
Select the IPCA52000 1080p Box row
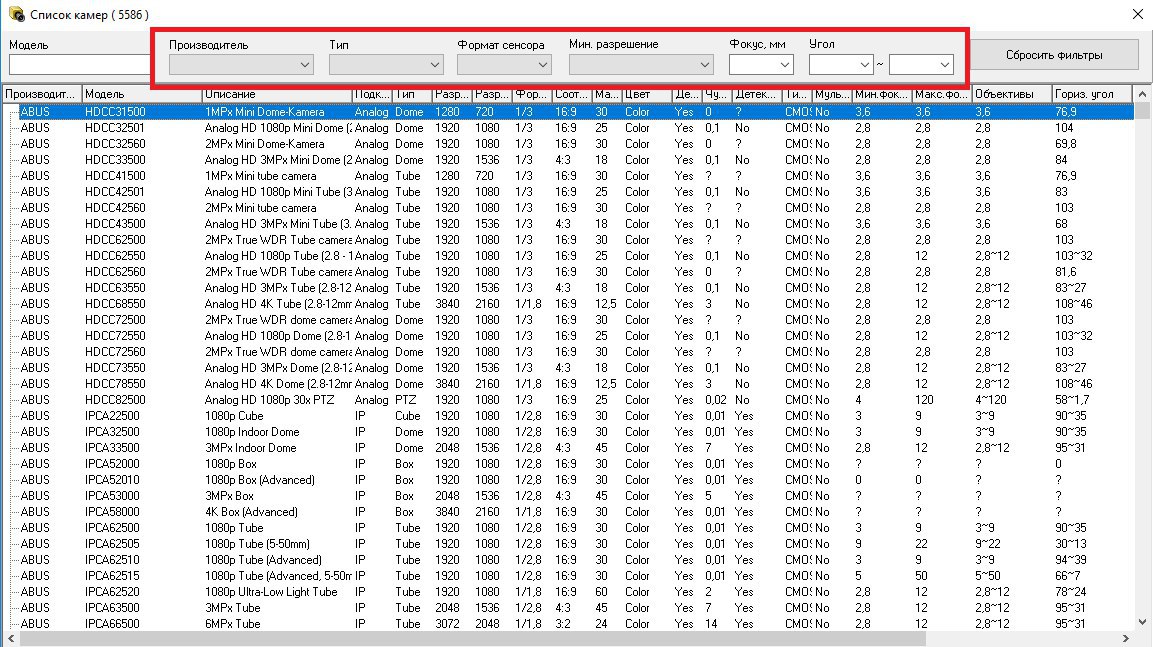click(575, 464)
